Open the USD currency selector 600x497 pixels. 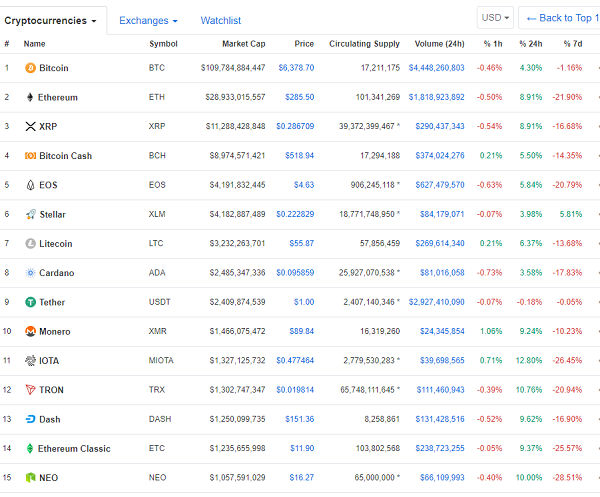495,18
